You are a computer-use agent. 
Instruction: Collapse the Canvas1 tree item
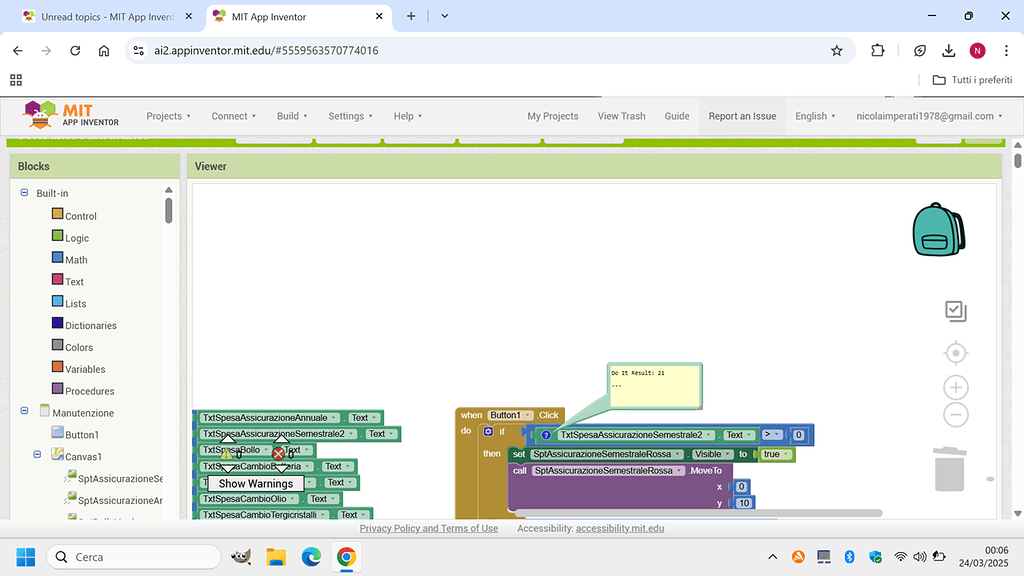coord(36,455)
